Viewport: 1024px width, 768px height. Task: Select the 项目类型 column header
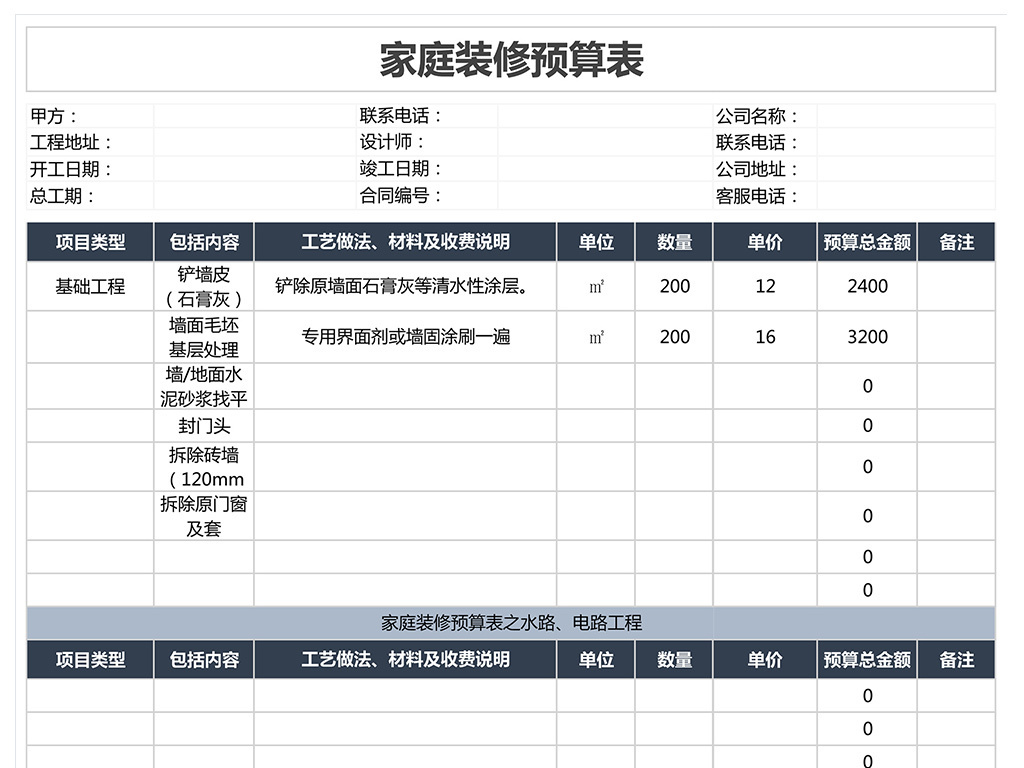(90, 241)
